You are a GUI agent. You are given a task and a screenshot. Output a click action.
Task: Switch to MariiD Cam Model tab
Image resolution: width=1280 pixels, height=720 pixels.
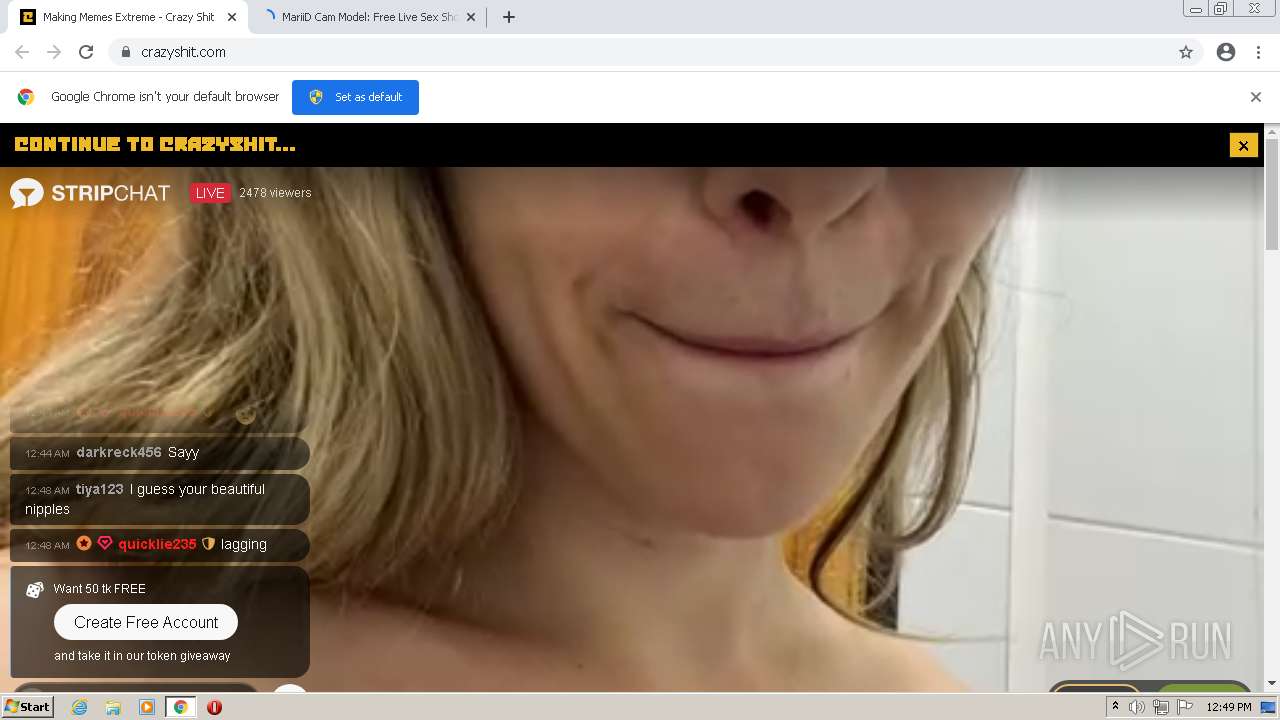coord(368,17)
